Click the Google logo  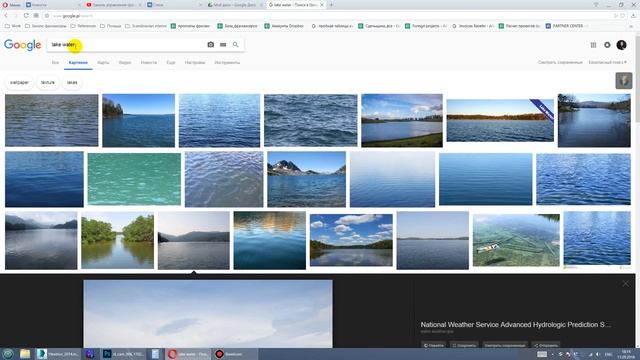22,45
